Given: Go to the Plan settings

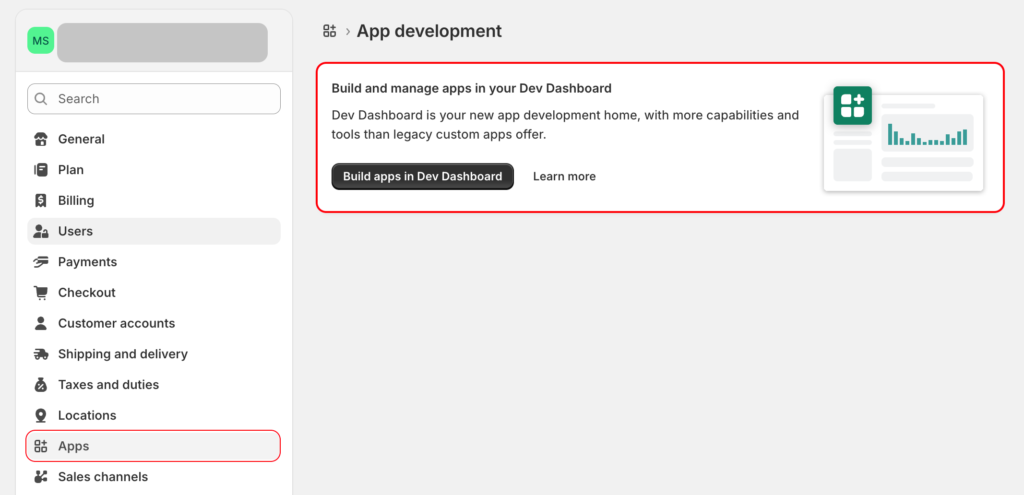Looking at the screenshot, I should (x=153, y=170).
